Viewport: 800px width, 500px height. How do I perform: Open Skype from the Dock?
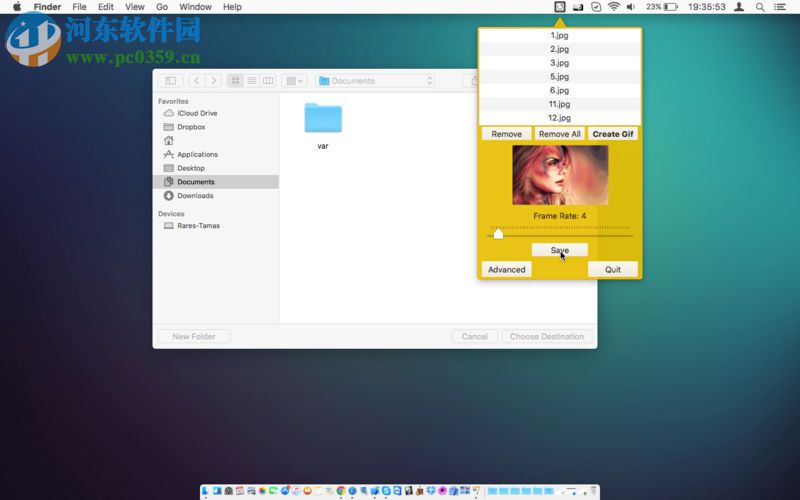(x=386, y=491)
